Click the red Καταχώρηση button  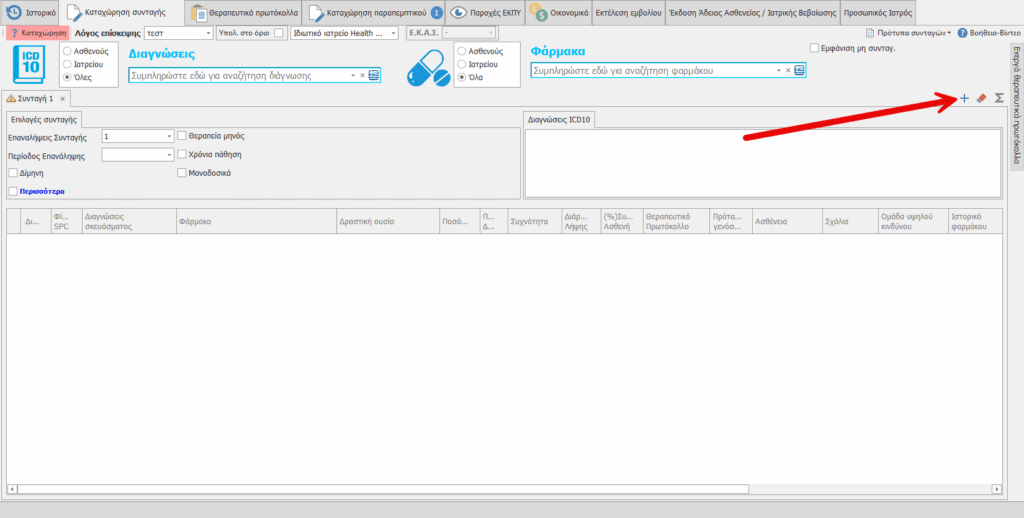[38, 33]
